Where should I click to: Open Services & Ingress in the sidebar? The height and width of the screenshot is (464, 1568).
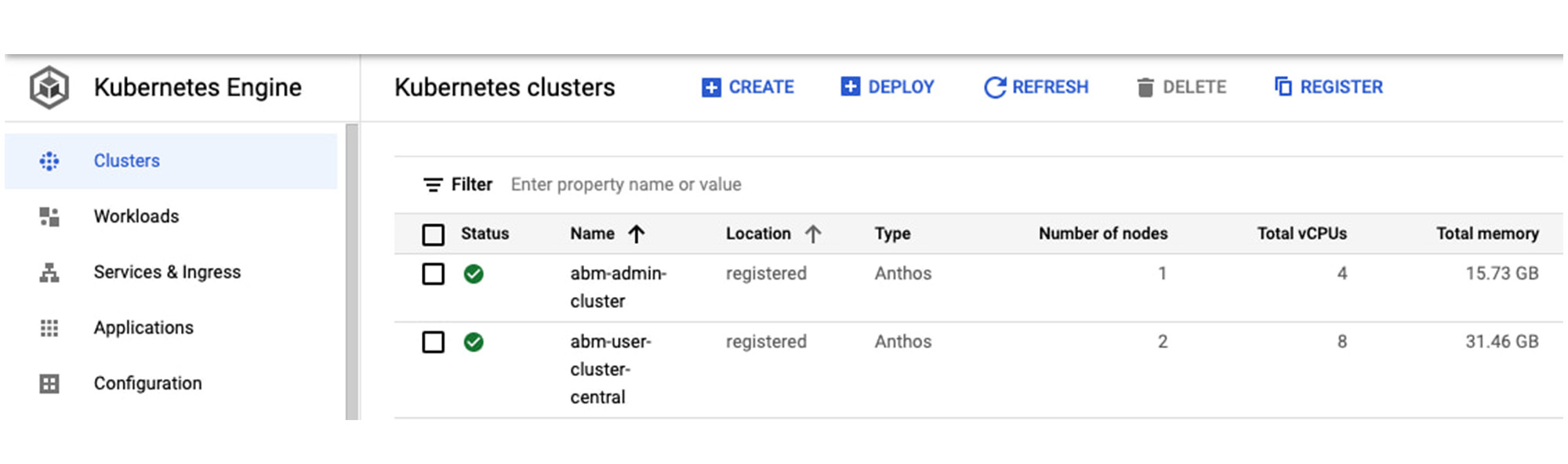pos(171,272)
